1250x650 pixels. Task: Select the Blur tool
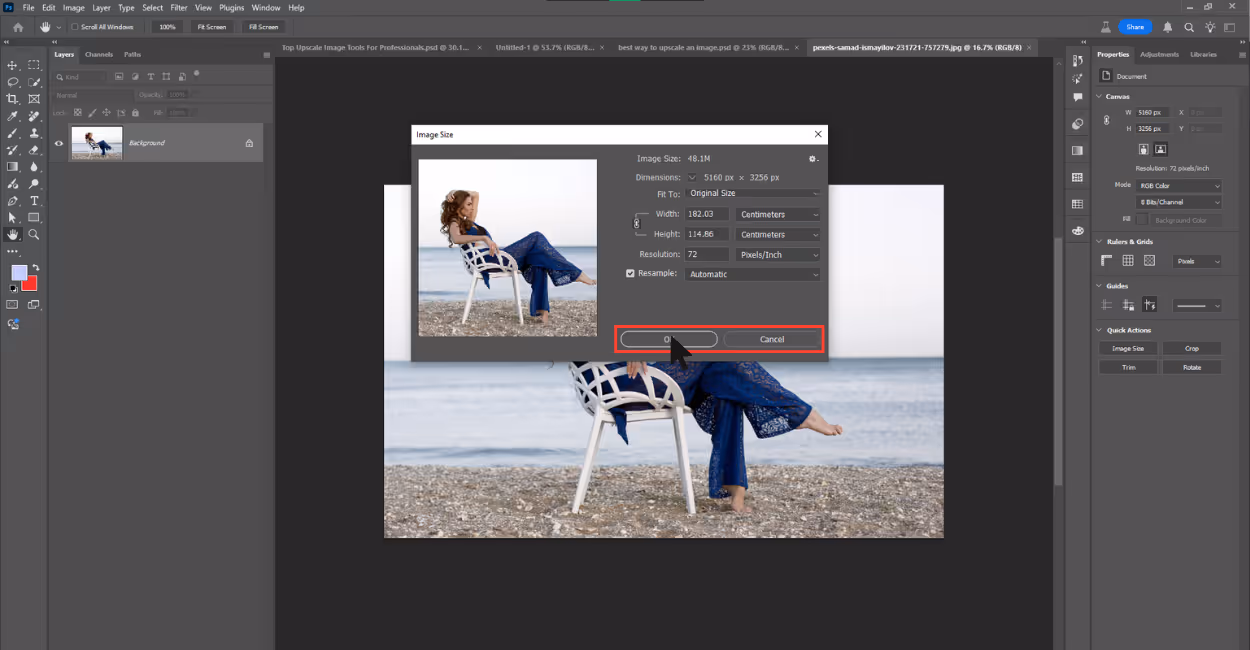coord(34,167)
